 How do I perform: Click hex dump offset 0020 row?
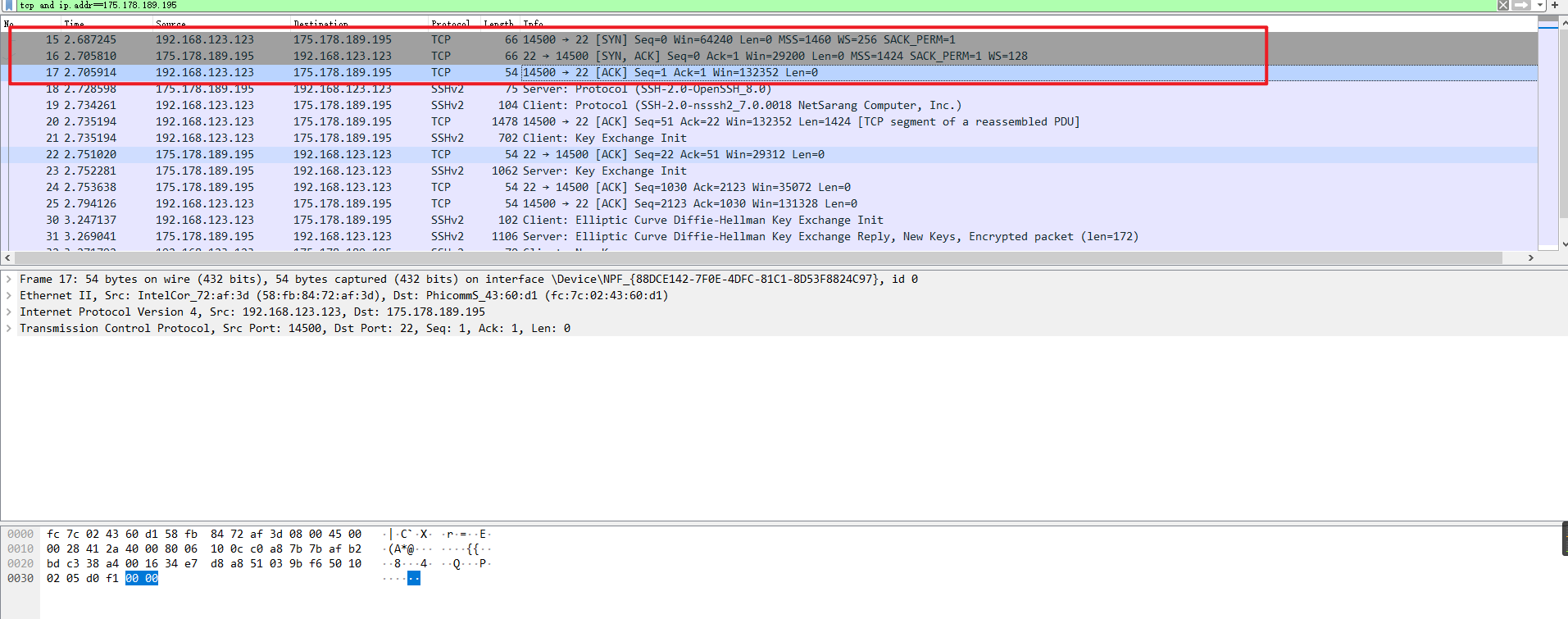(x=20, y=563)
